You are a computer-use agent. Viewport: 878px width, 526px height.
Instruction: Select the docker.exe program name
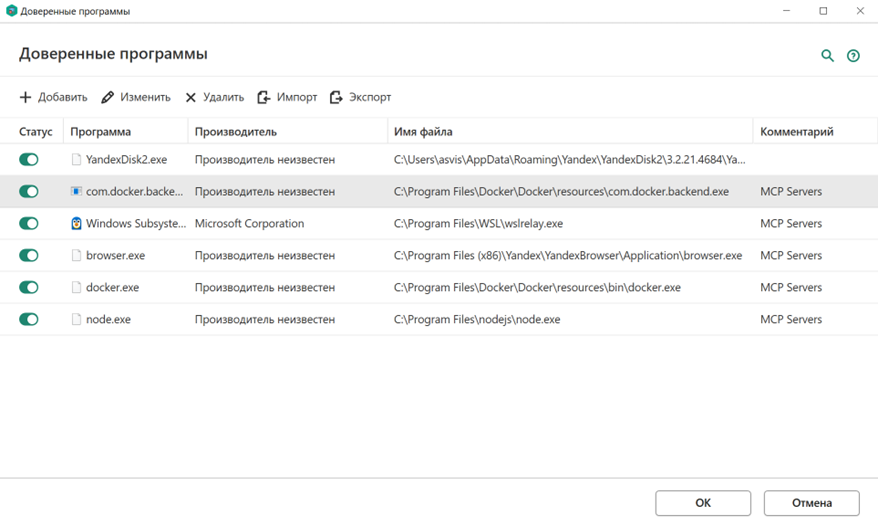click(x=113, y=287)
